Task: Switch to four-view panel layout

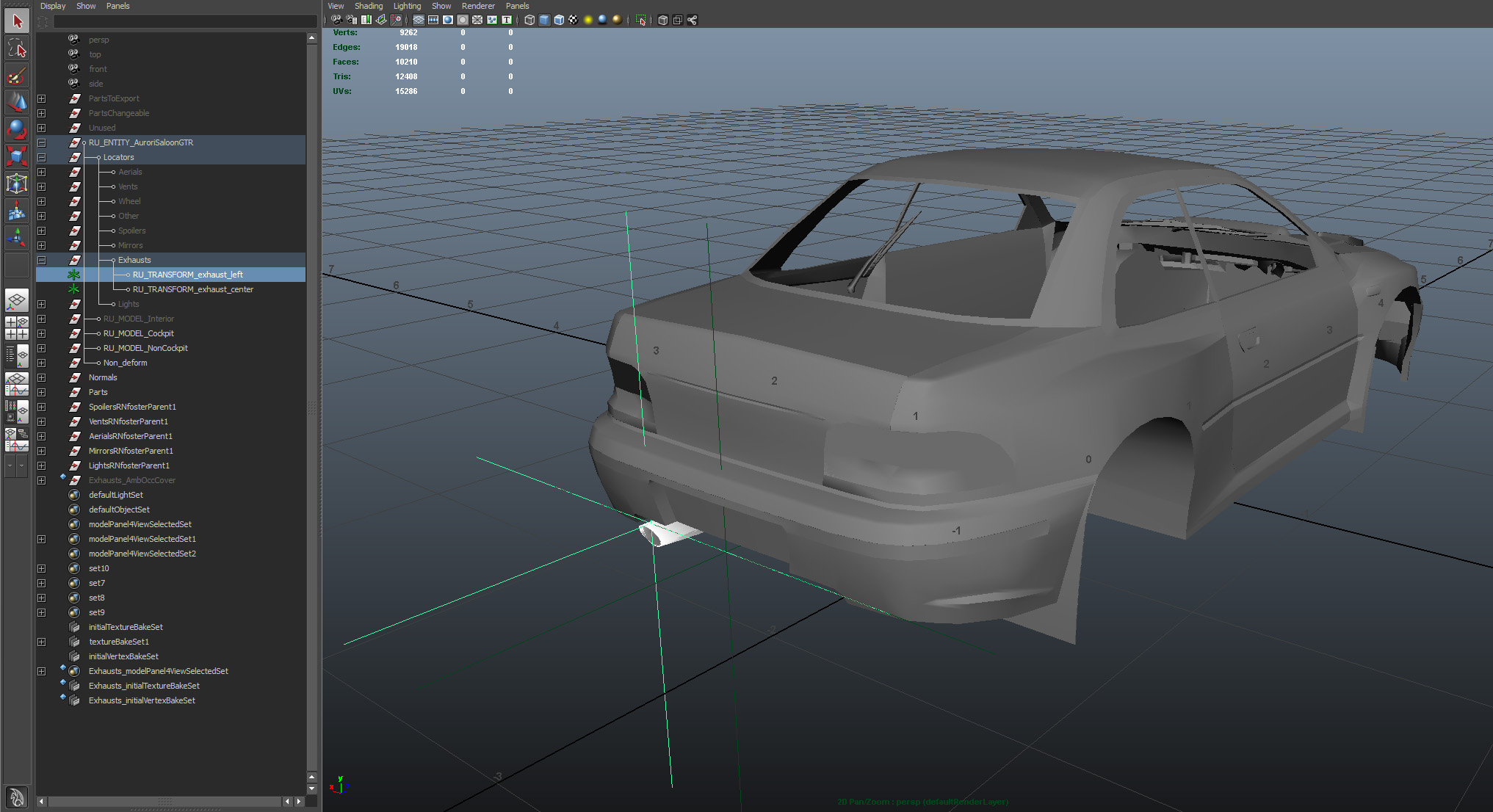Action: click(17, 328)
